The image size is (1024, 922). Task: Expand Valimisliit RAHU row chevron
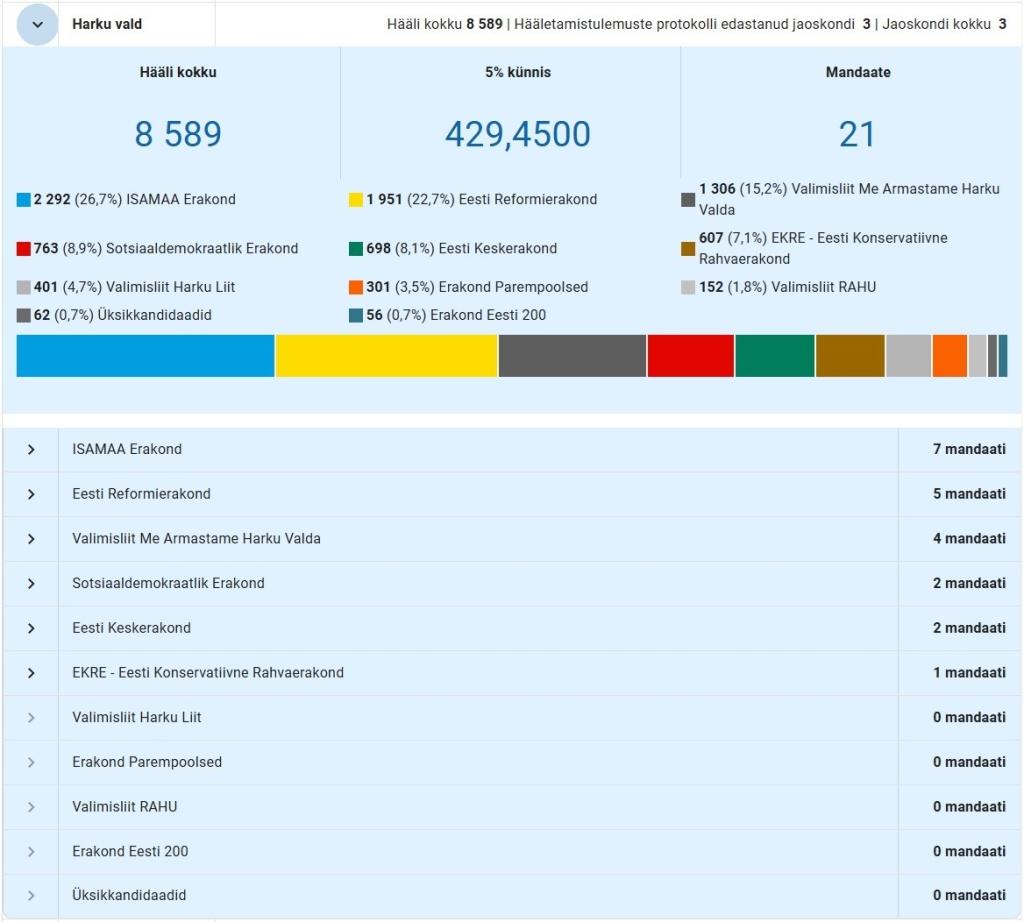(x=31, y=807)
